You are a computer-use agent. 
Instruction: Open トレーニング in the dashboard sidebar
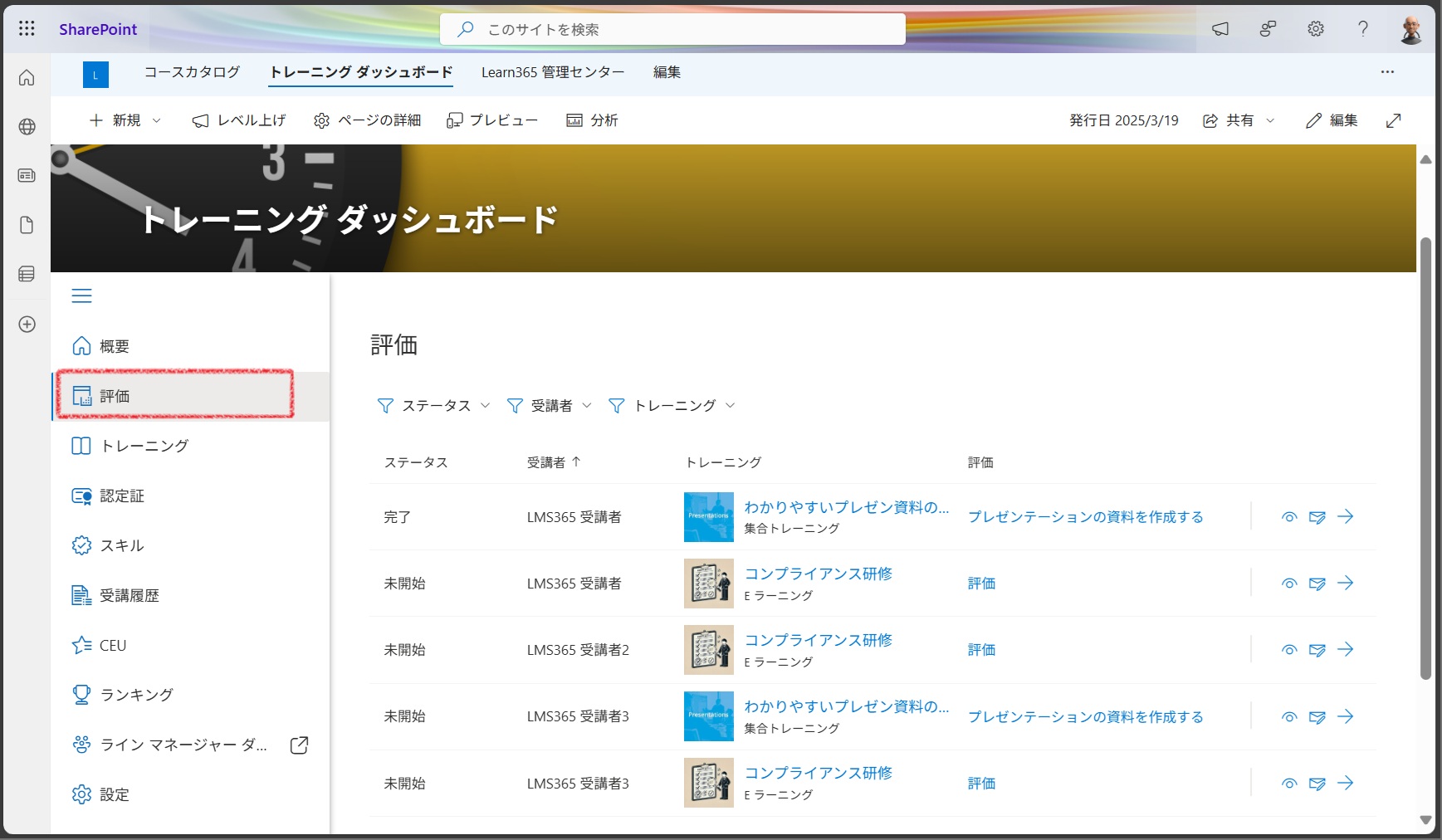coord(190,446)
